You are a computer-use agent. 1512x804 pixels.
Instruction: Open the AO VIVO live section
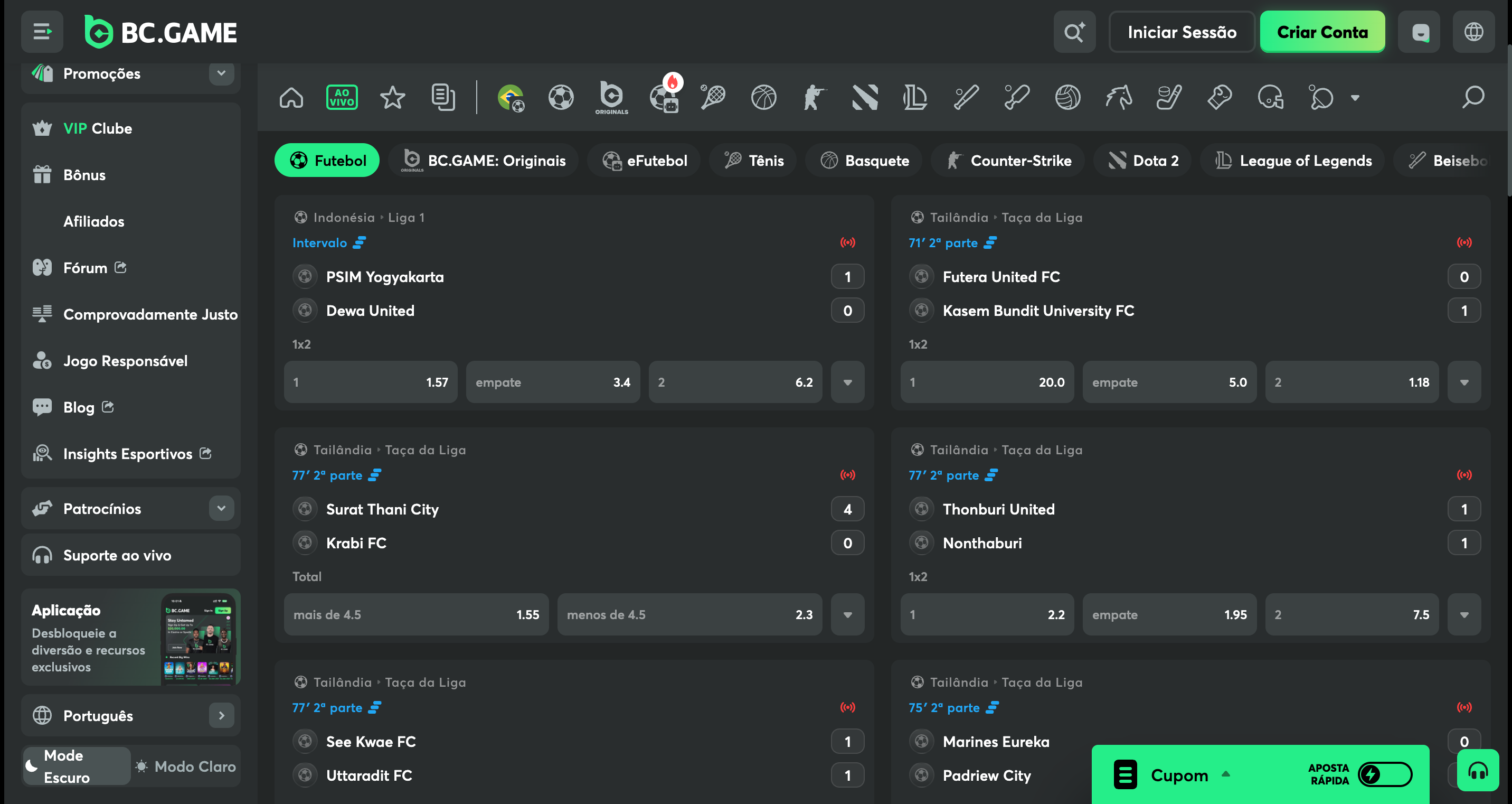click(342, 98)
